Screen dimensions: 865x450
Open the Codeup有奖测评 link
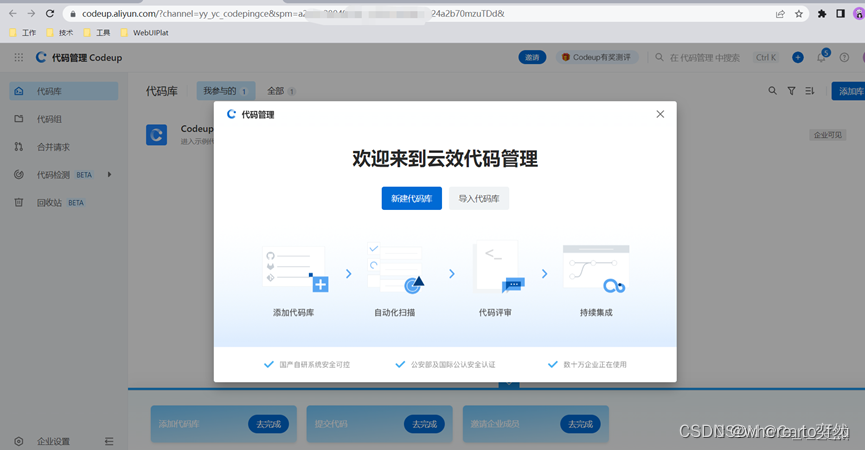click(596, 57)
